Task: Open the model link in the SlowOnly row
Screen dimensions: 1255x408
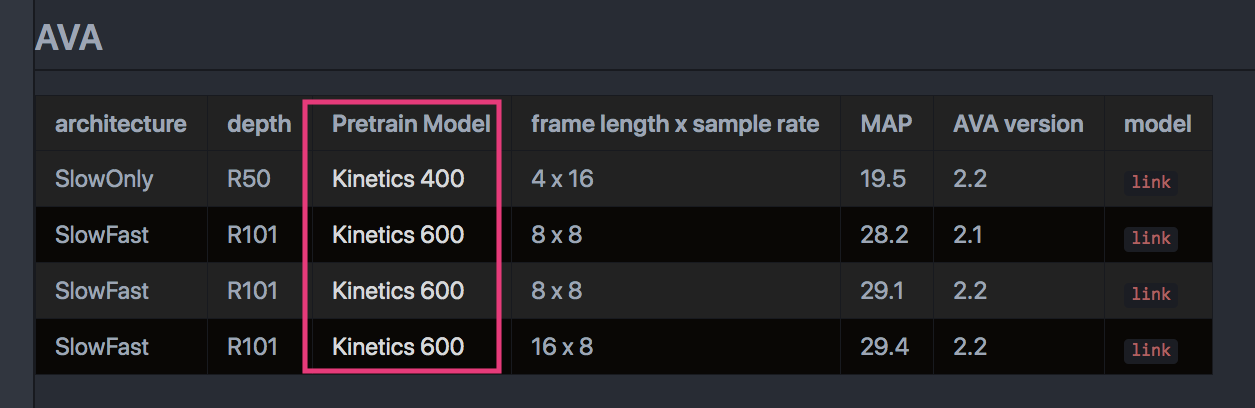Action: [x=1150, y=182]
